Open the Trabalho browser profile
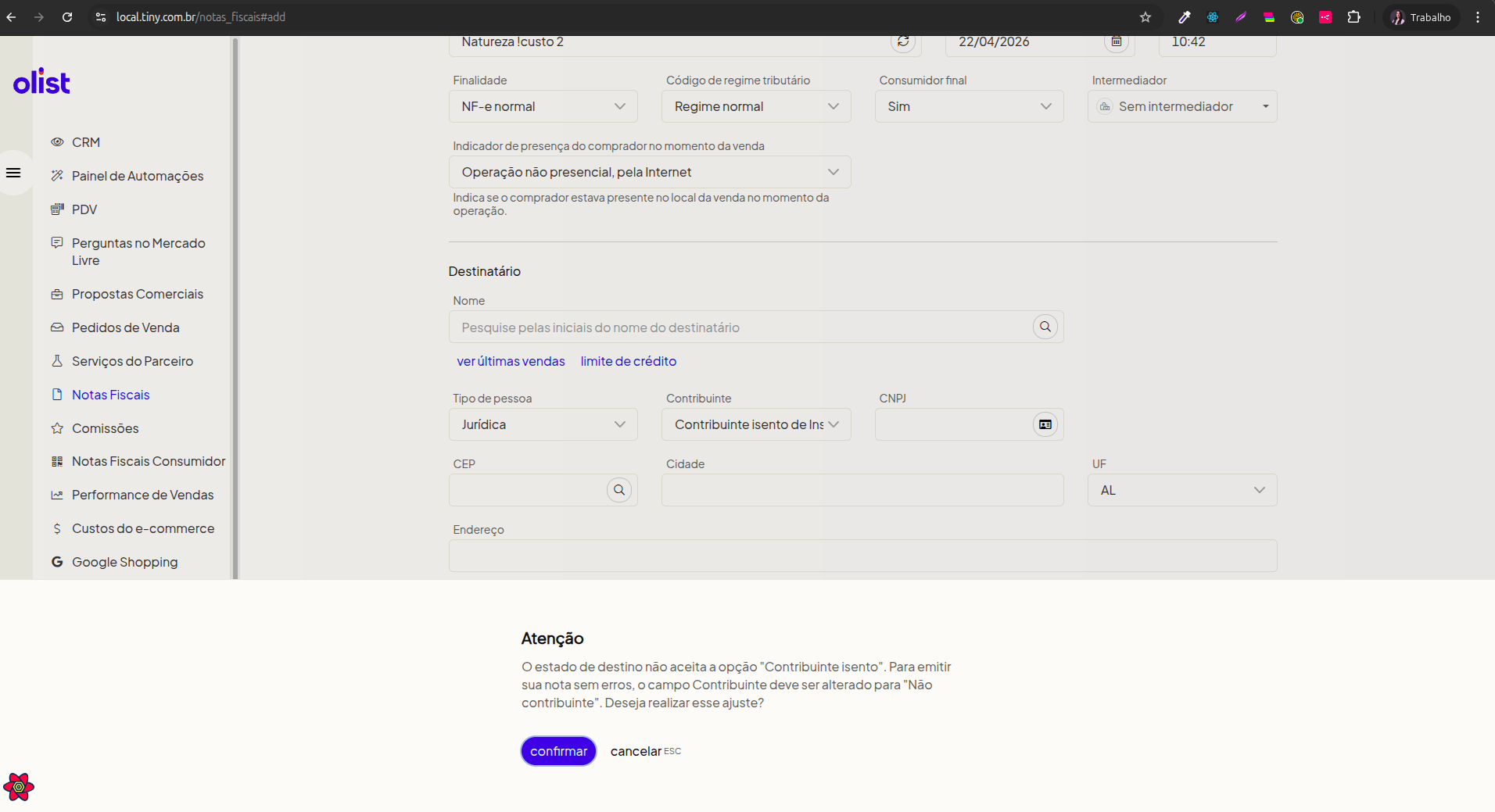 (1422, 17)
